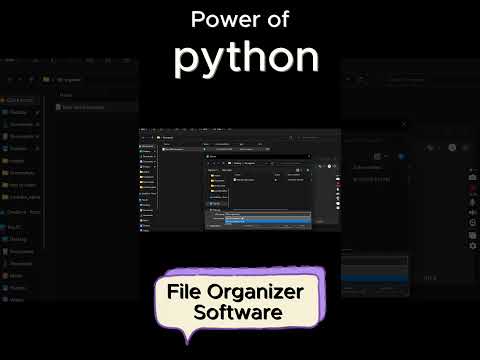Select the blue highlighted option in center dropdown list
The height and width of the screenshot is (360, 480).
tap(268, 221)
